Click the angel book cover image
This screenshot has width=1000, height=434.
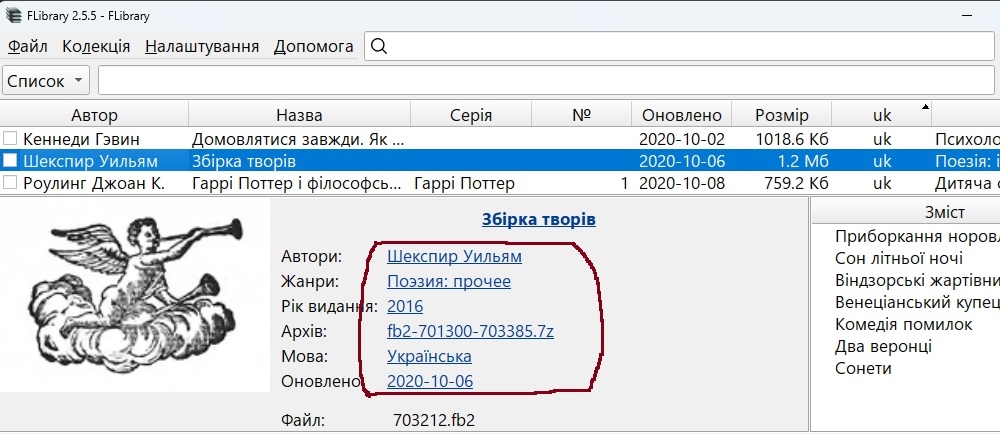(135, 295)
